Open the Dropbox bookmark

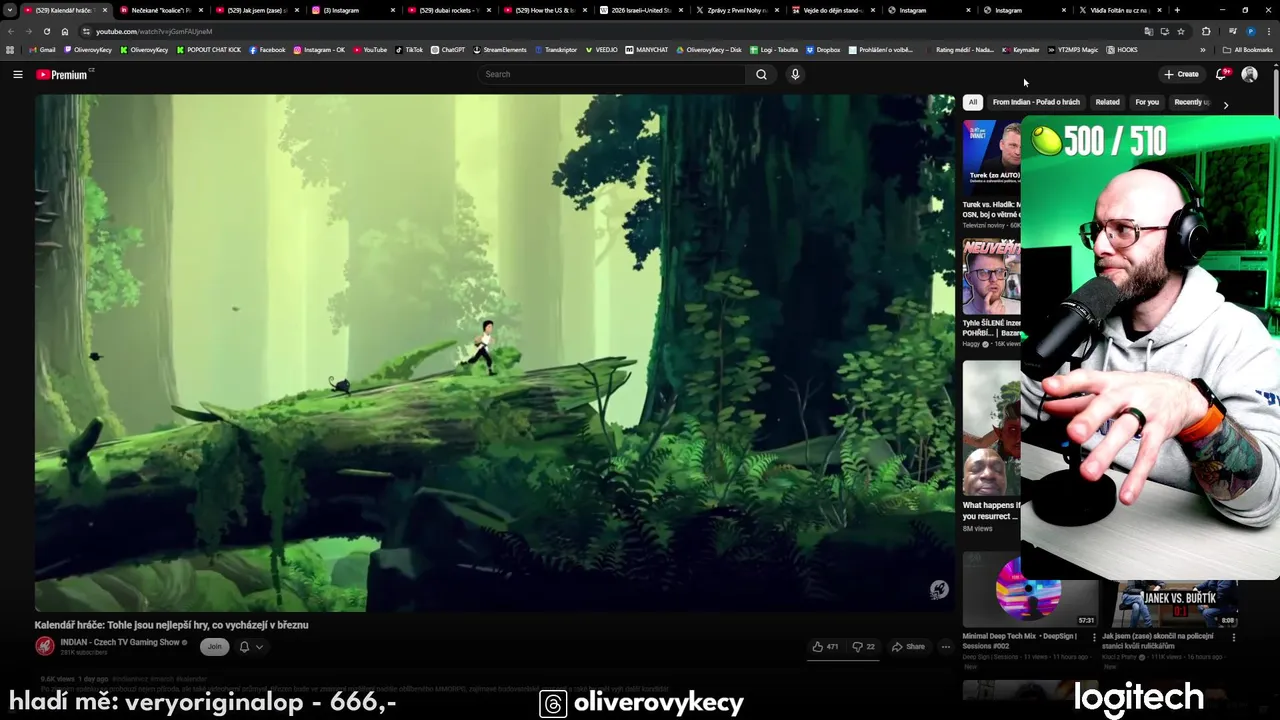point(823,50)
